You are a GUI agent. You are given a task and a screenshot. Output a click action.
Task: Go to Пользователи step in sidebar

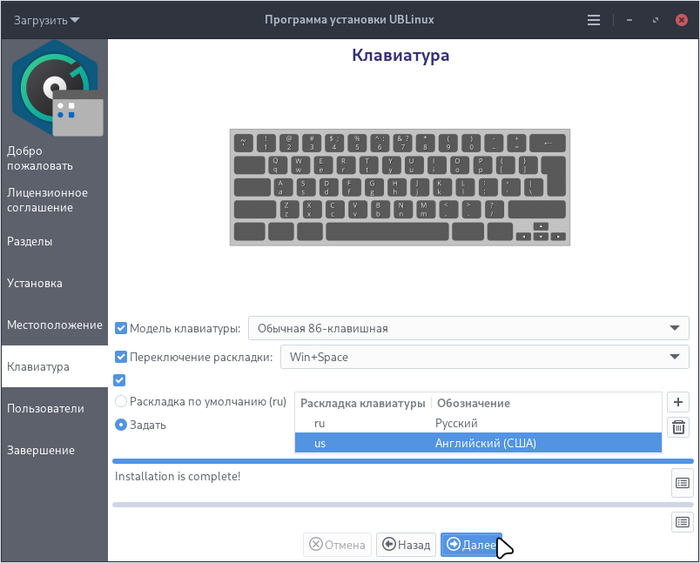coord(46,408)
